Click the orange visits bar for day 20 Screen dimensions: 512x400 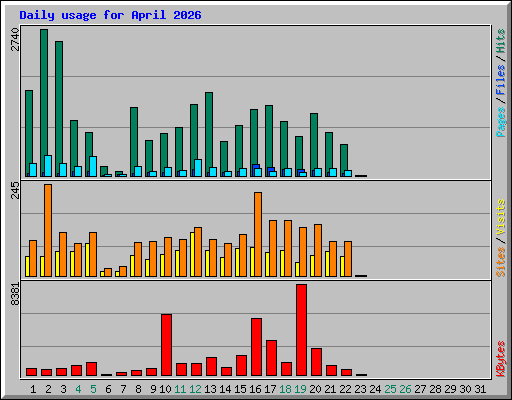[x=318, y=250]
